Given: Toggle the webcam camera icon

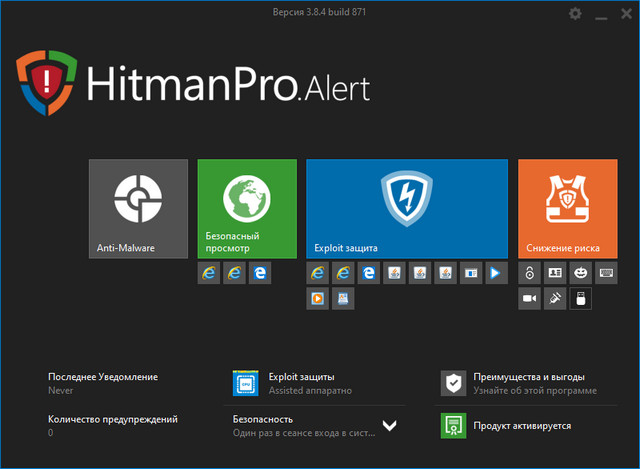Looking at the screenshot, I should 530,298.
